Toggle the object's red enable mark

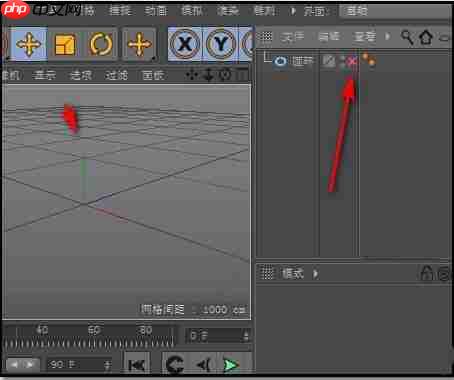coord(352,61)
